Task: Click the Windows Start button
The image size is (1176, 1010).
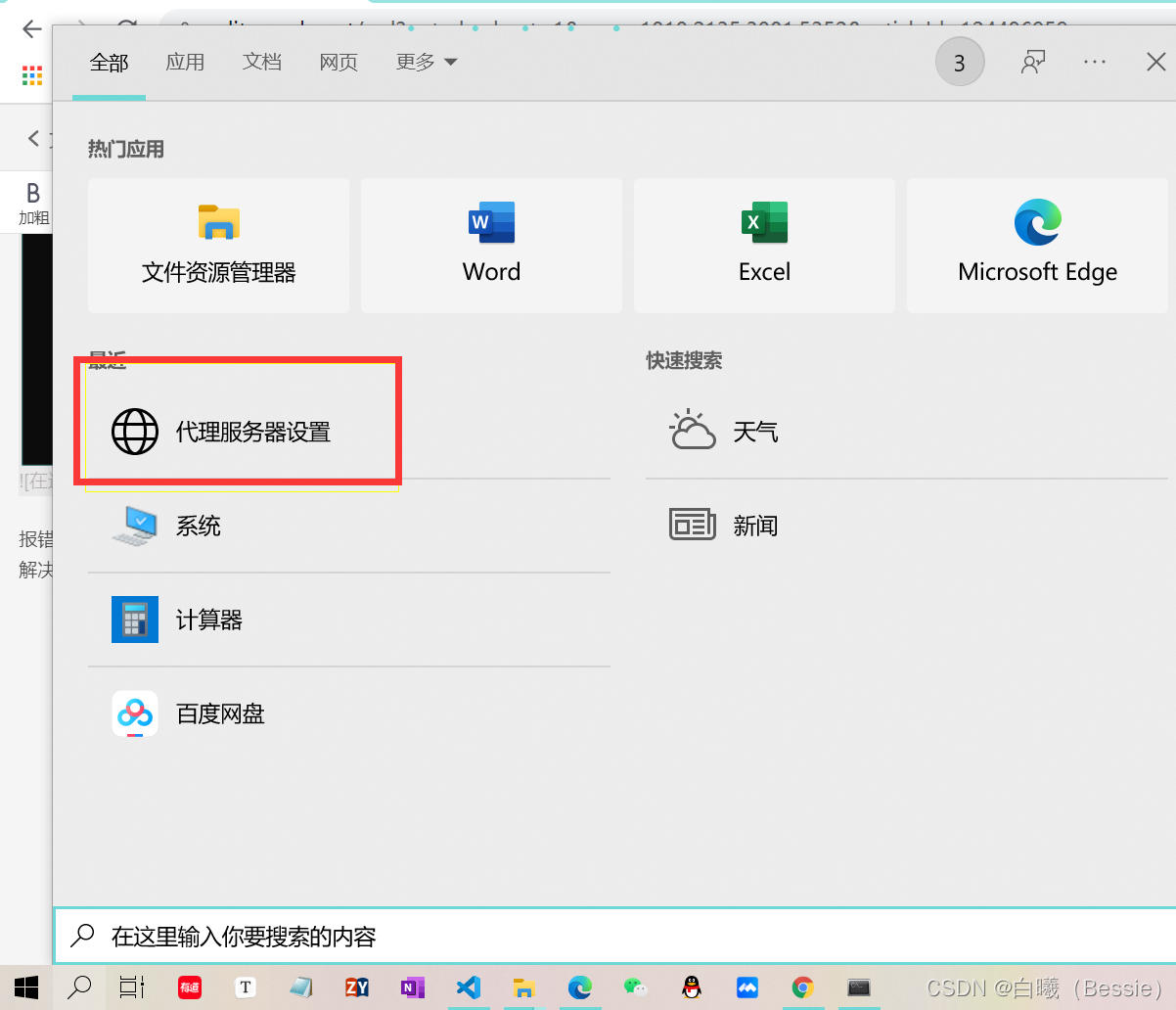Action: 26,987
